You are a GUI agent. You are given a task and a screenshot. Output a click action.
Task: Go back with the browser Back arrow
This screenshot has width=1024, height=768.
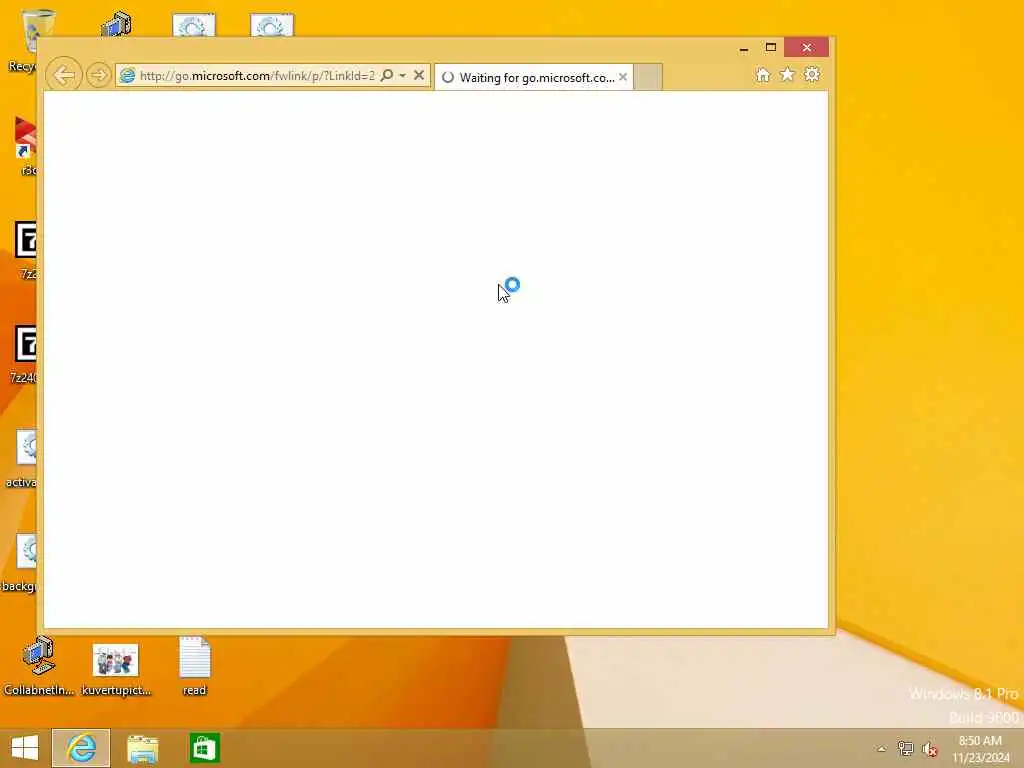tap(64, 75)
